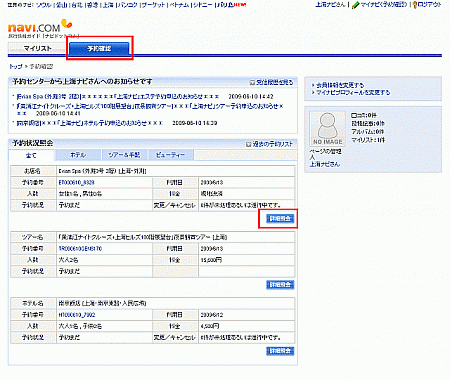Log out via ログアウト link
The image size is (450, 380).
click(429, 5)
